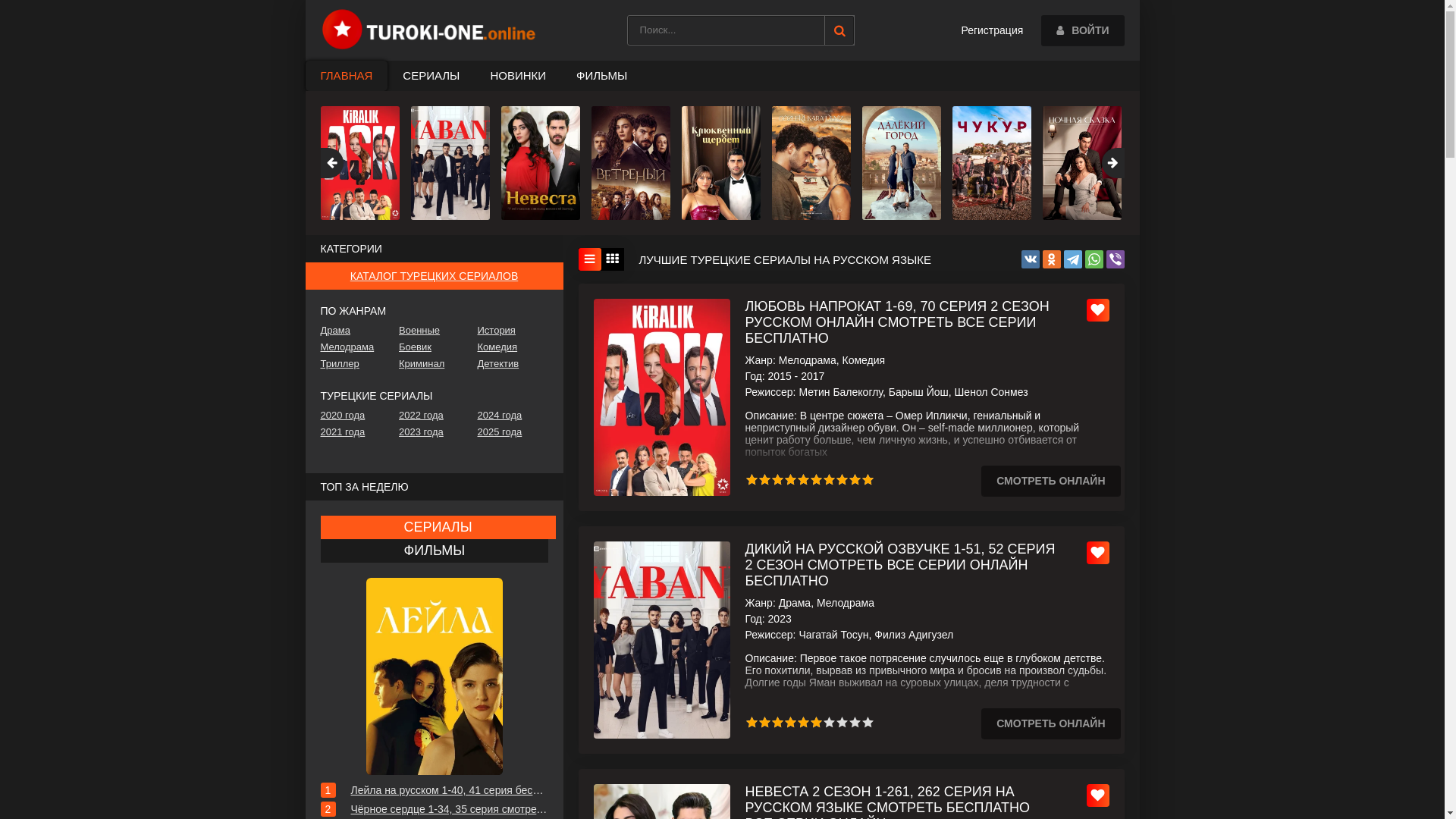Click the Далёкий город carousel poster
Viewport: 1456px width, 819px height.
tap(901, 163)
